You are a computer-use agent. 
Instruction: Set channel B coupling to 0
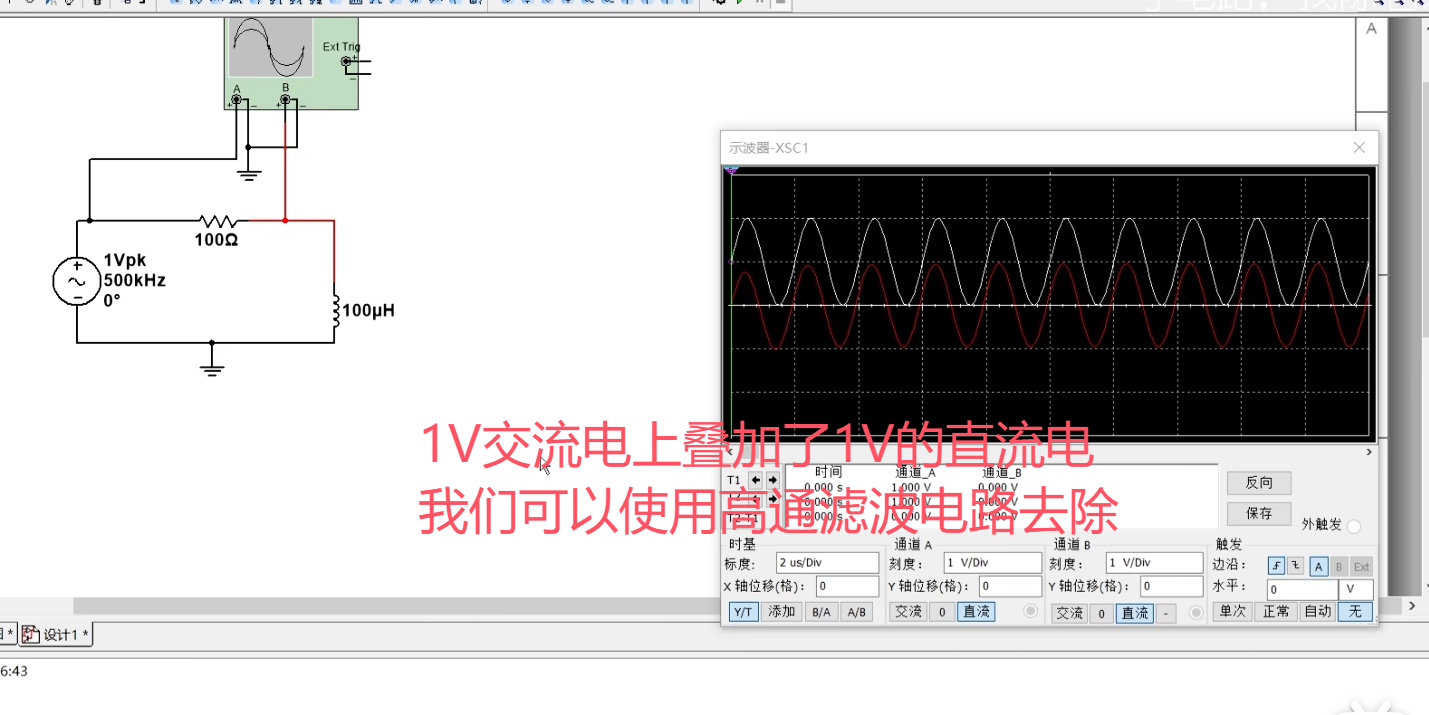click(x=1101, y=613)
